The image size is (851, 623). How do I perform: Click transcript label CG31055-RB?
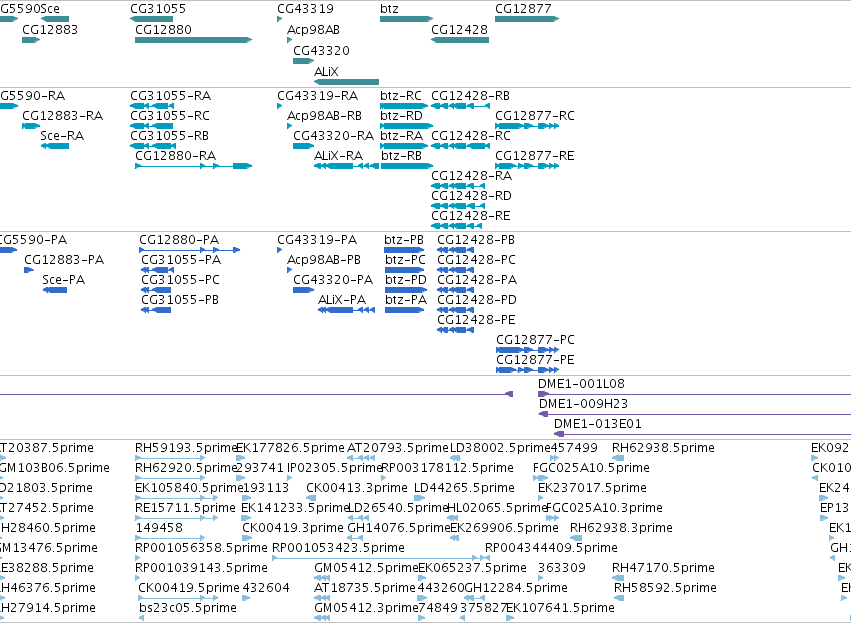coord(169,136)
